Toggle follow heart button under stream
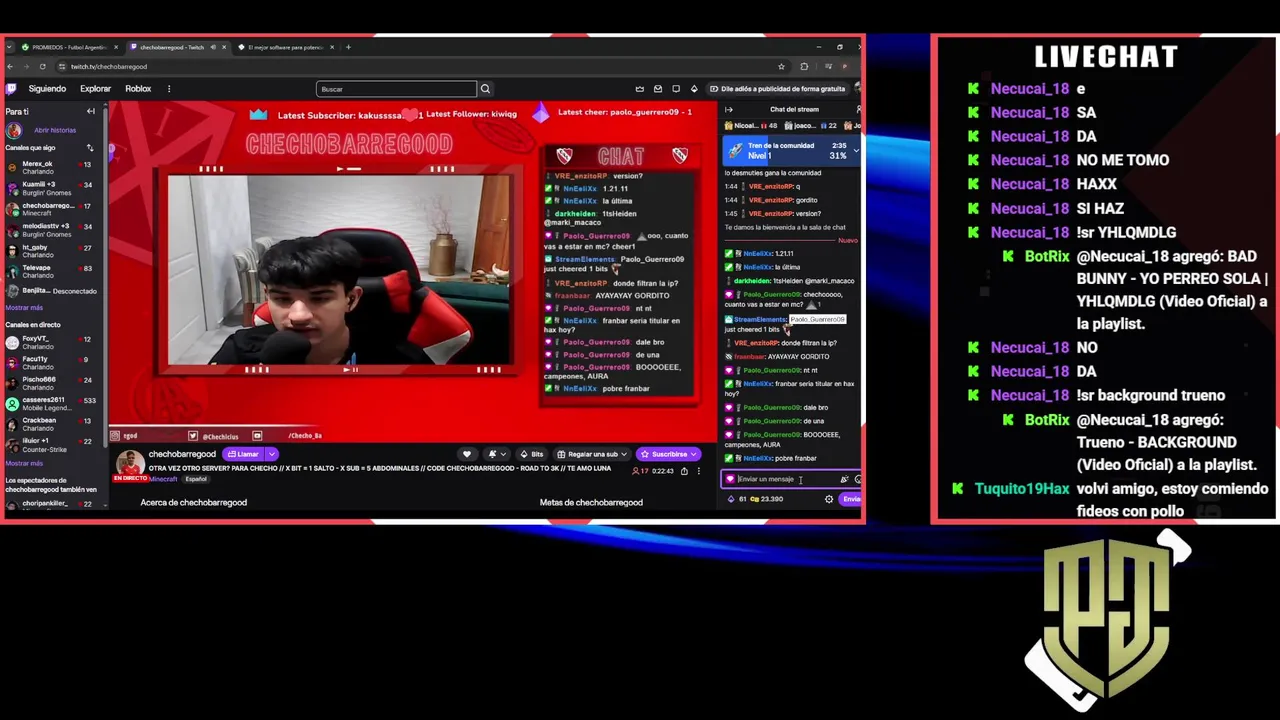This screenshot has height=720, width=1280. [x=466, y=454]
